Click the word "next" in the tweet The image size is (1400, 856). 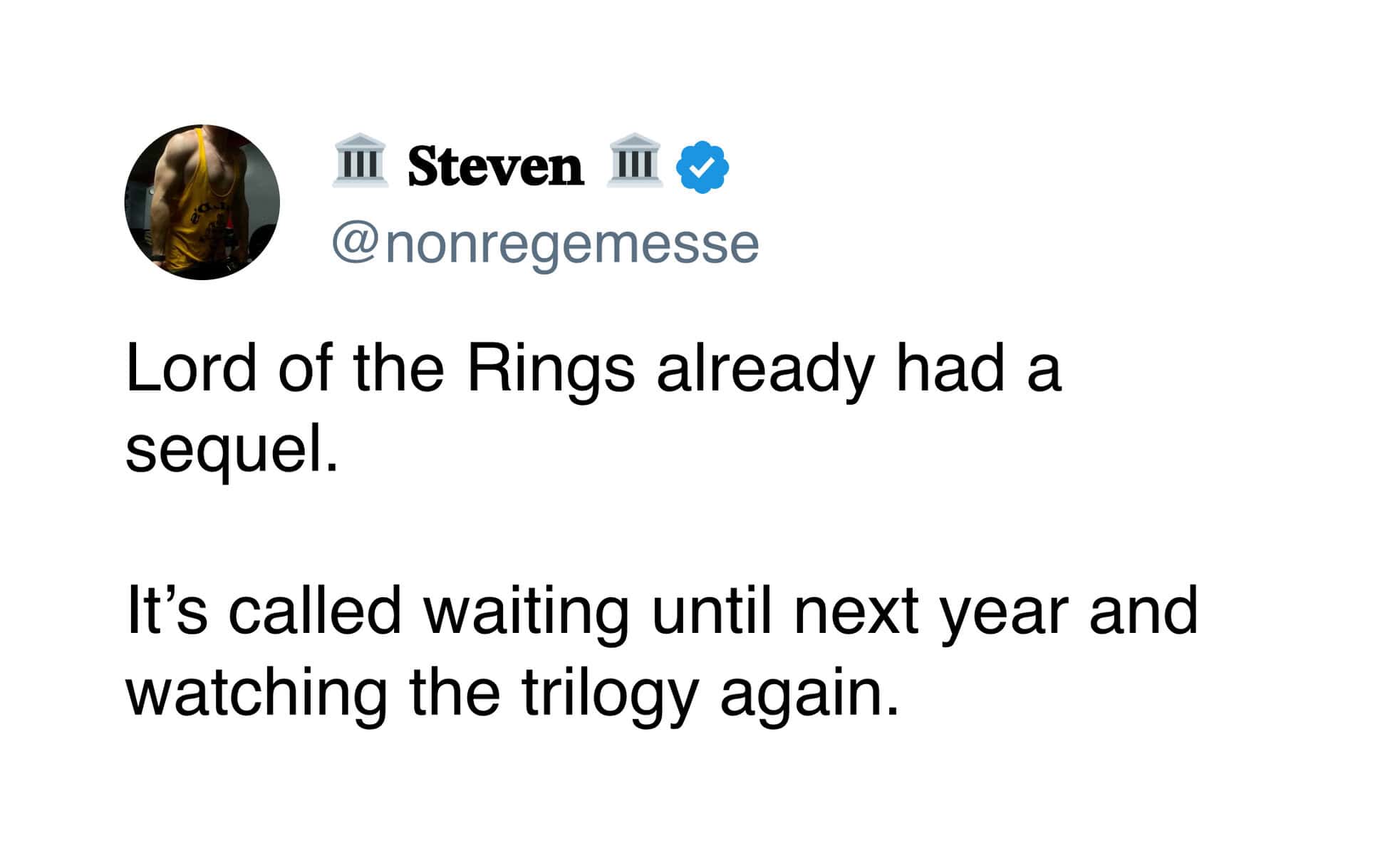855,612
